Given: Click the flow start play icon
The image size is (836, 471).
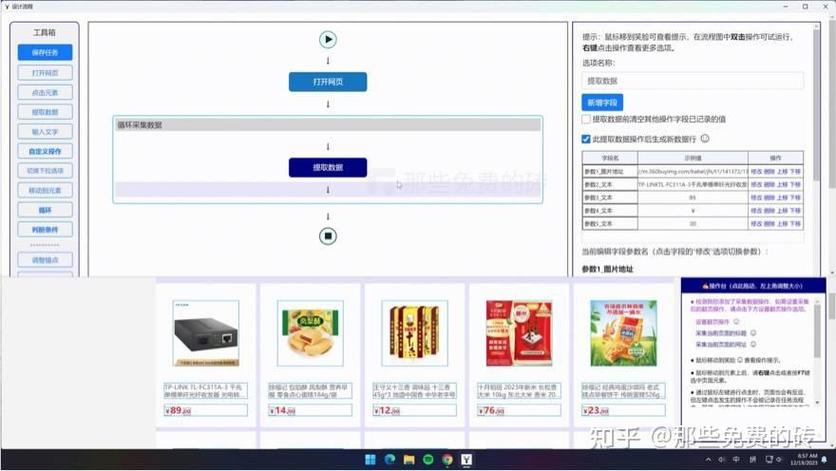Looking at the screenshot, I should coord(327,39).
